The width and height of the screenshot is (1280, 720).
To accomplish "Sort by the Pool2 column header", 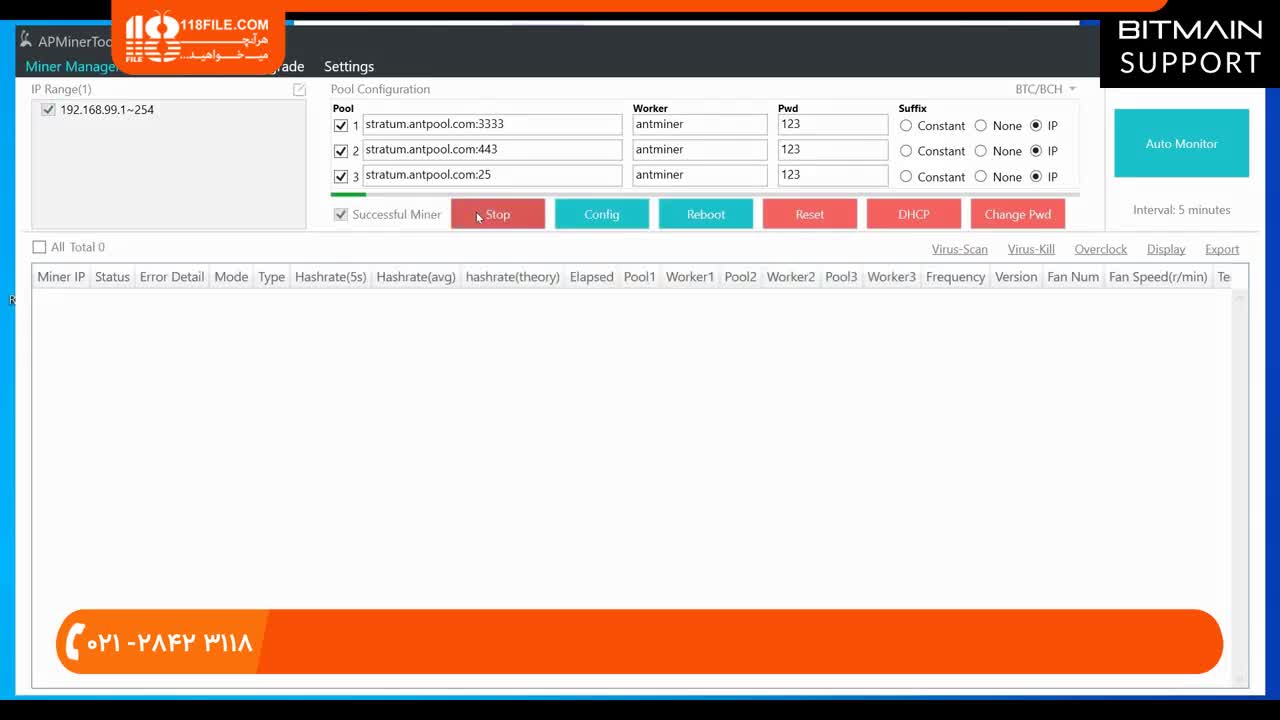I will point(741,277).
